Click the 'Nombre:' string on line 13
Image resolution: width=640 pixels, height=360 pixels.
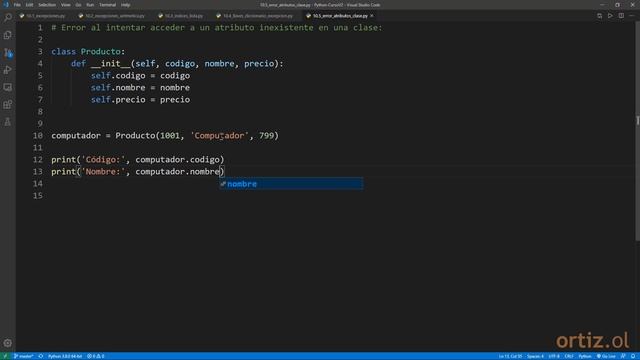click(x=103, y=171)
